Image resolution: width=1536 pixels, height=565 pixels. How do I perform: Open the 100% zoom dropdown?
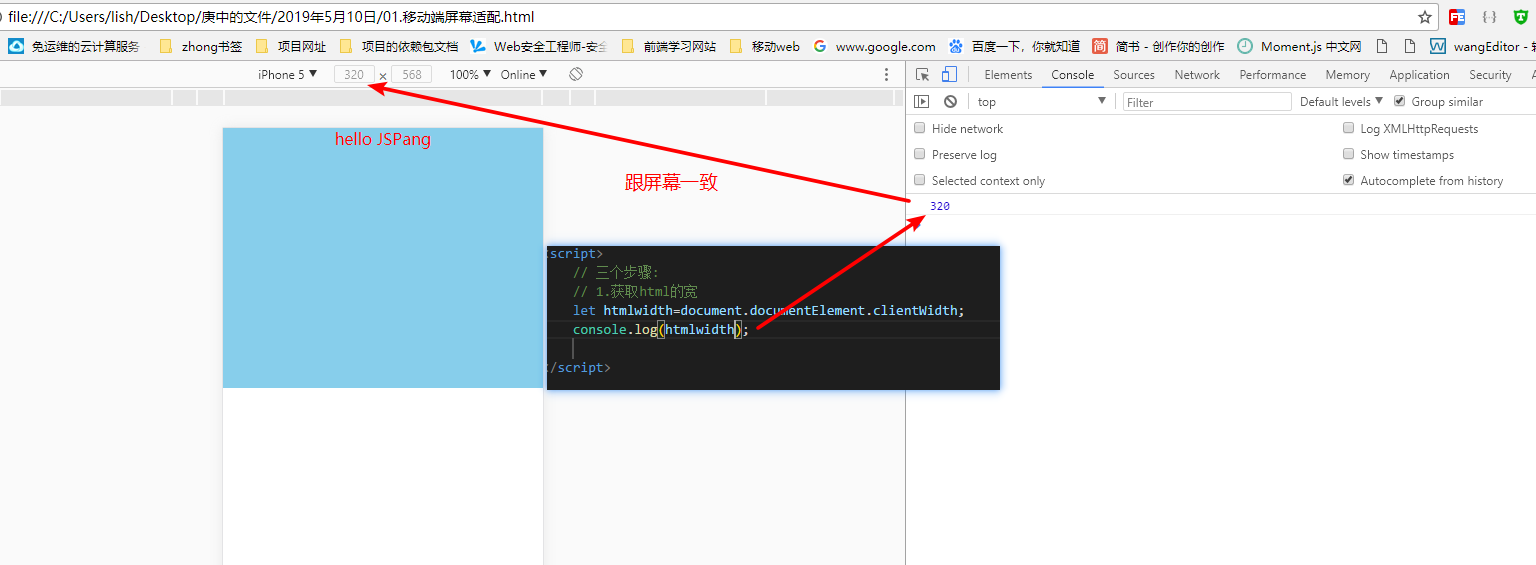[x=470, y=75]
